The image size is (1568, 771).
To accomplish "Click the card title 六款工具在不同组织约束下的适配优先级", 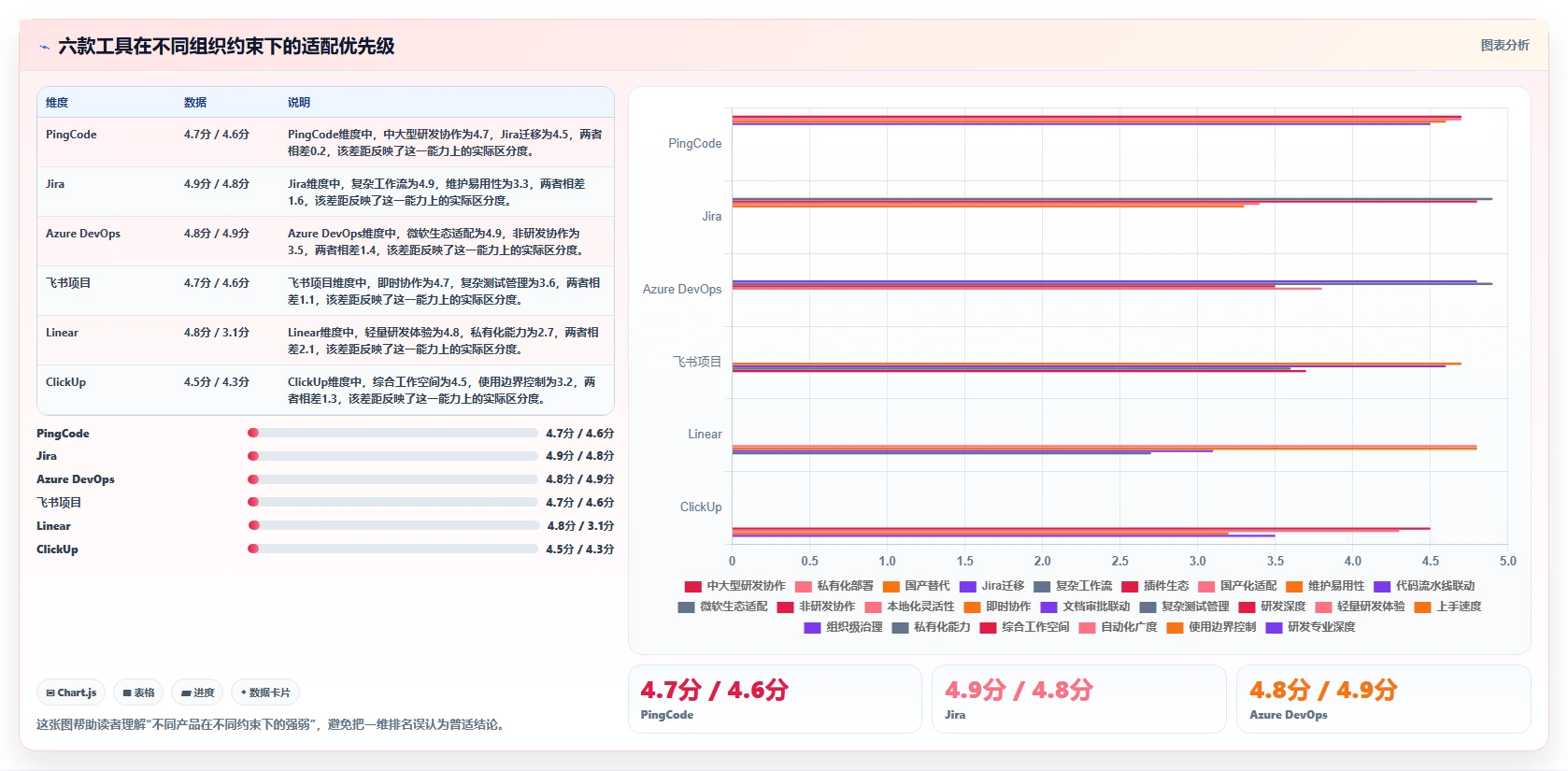I will point(226,46).
